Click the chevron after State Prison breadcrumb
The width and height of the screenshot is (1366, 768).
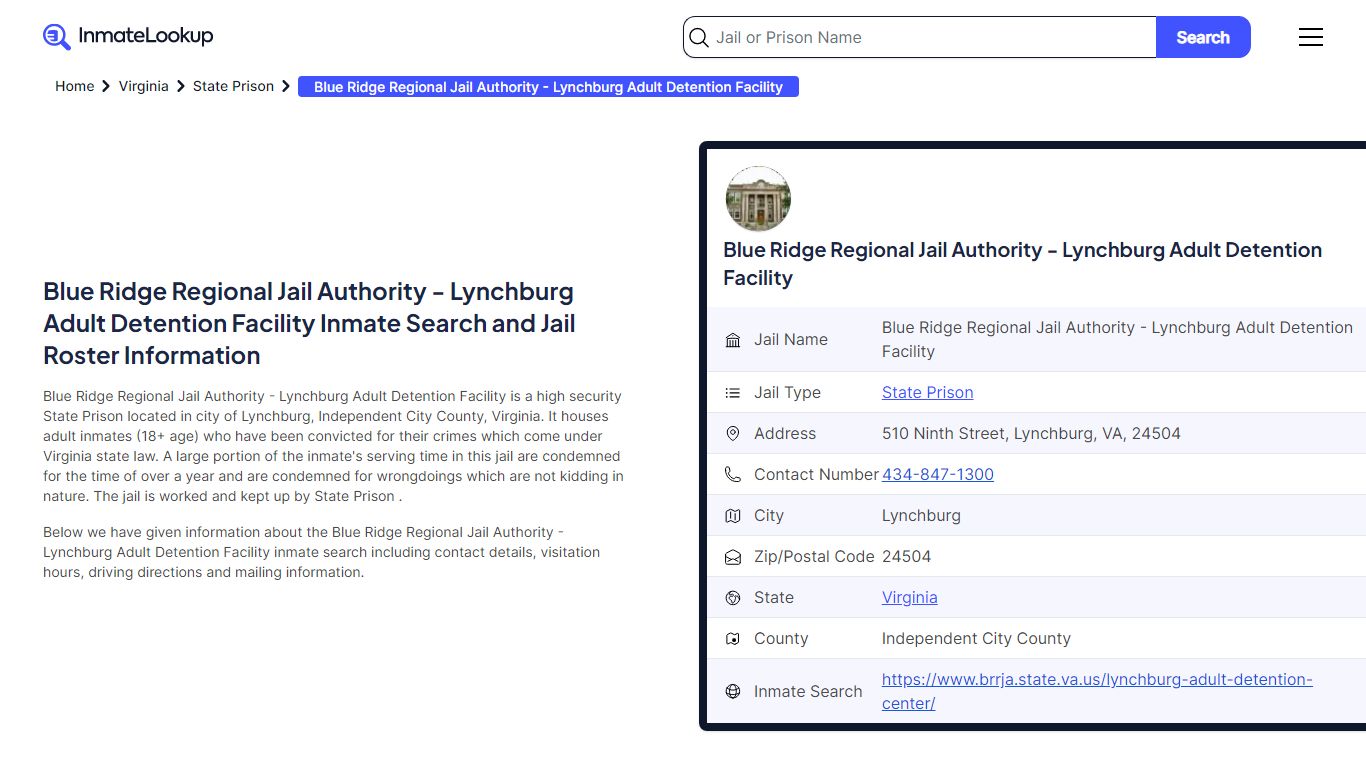pos(286,87)
